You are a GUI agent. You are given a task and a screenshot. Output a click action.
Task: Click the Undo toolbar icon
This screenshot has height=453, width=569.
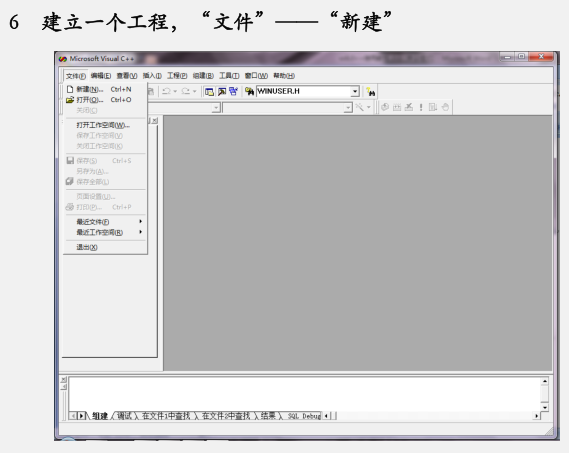pyautogui.click(x=167, y=91)
